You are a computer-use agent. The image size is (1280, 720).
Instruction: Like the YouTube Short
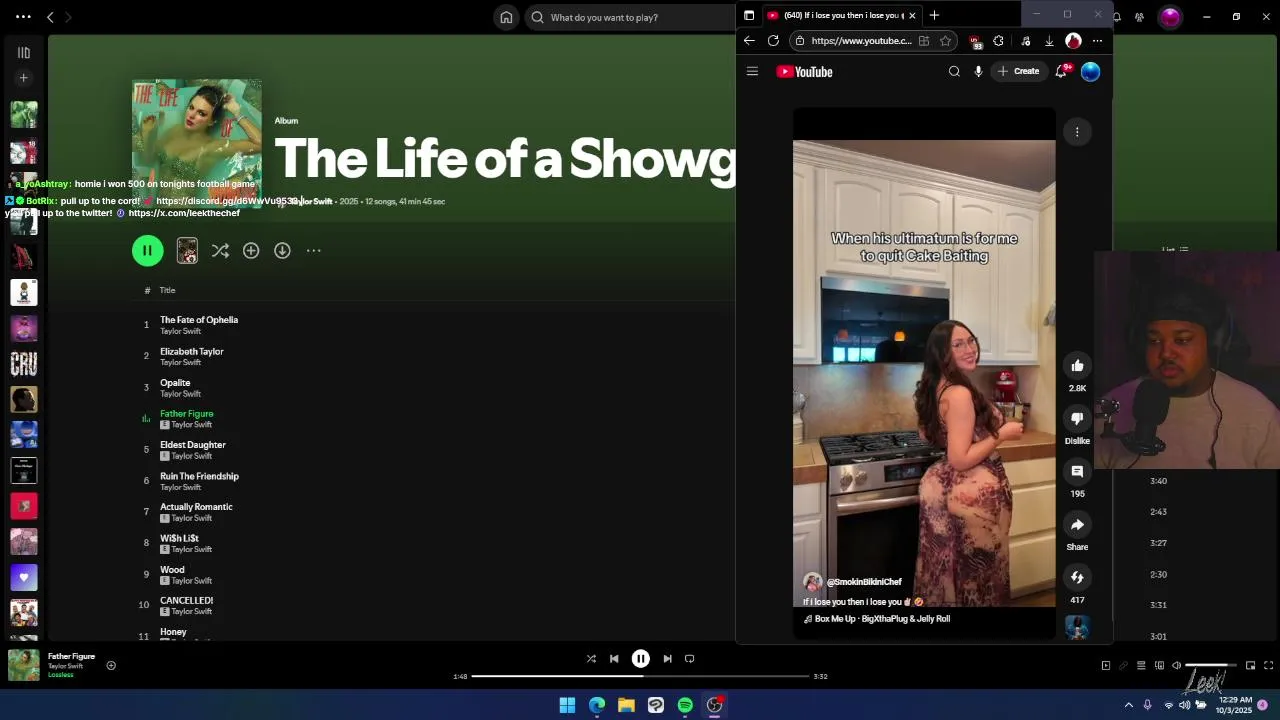(x=1077, y=366)
